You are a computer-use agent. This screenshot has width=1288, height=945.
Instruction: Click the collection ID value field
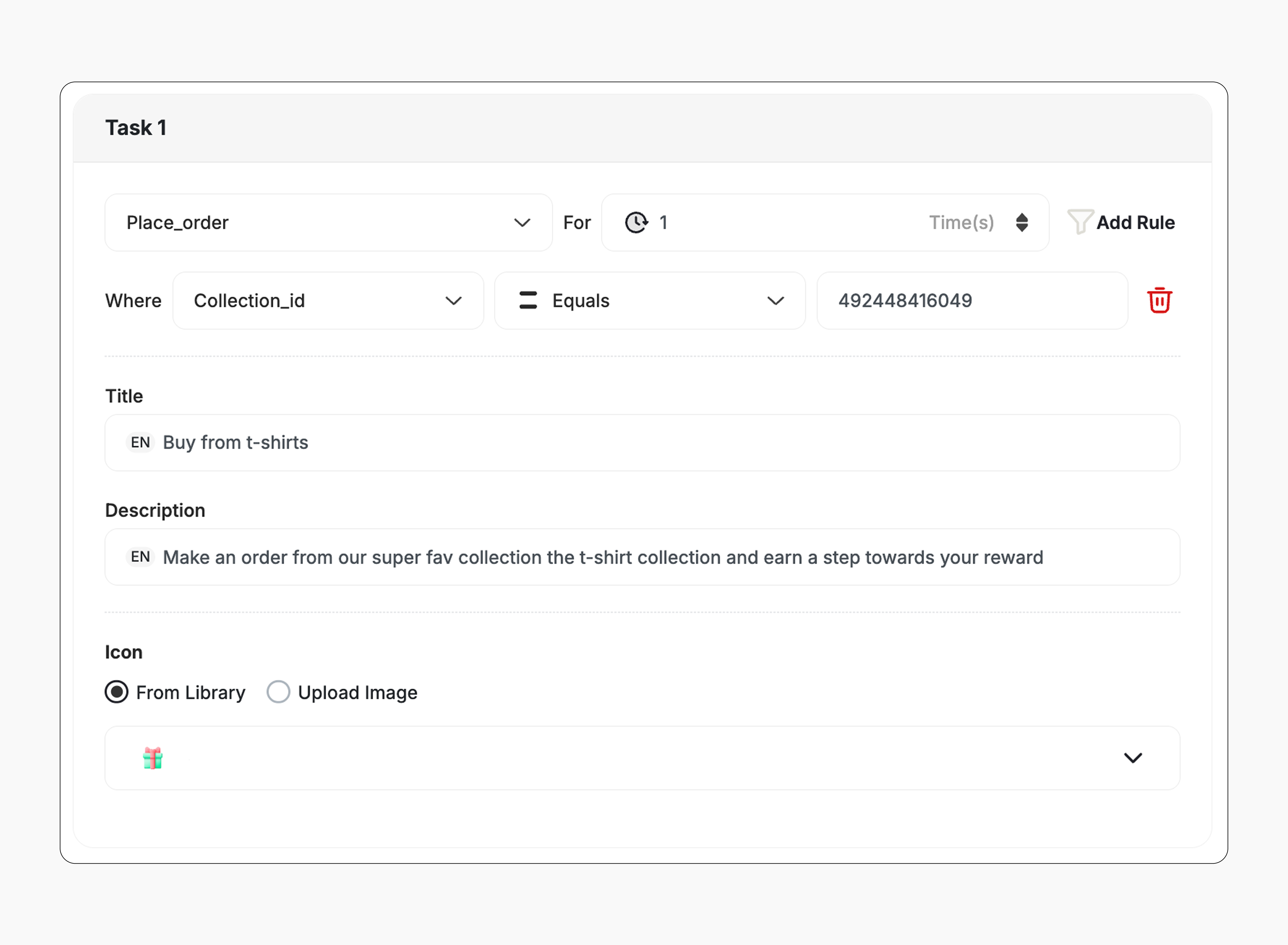(x=972, y=300)
